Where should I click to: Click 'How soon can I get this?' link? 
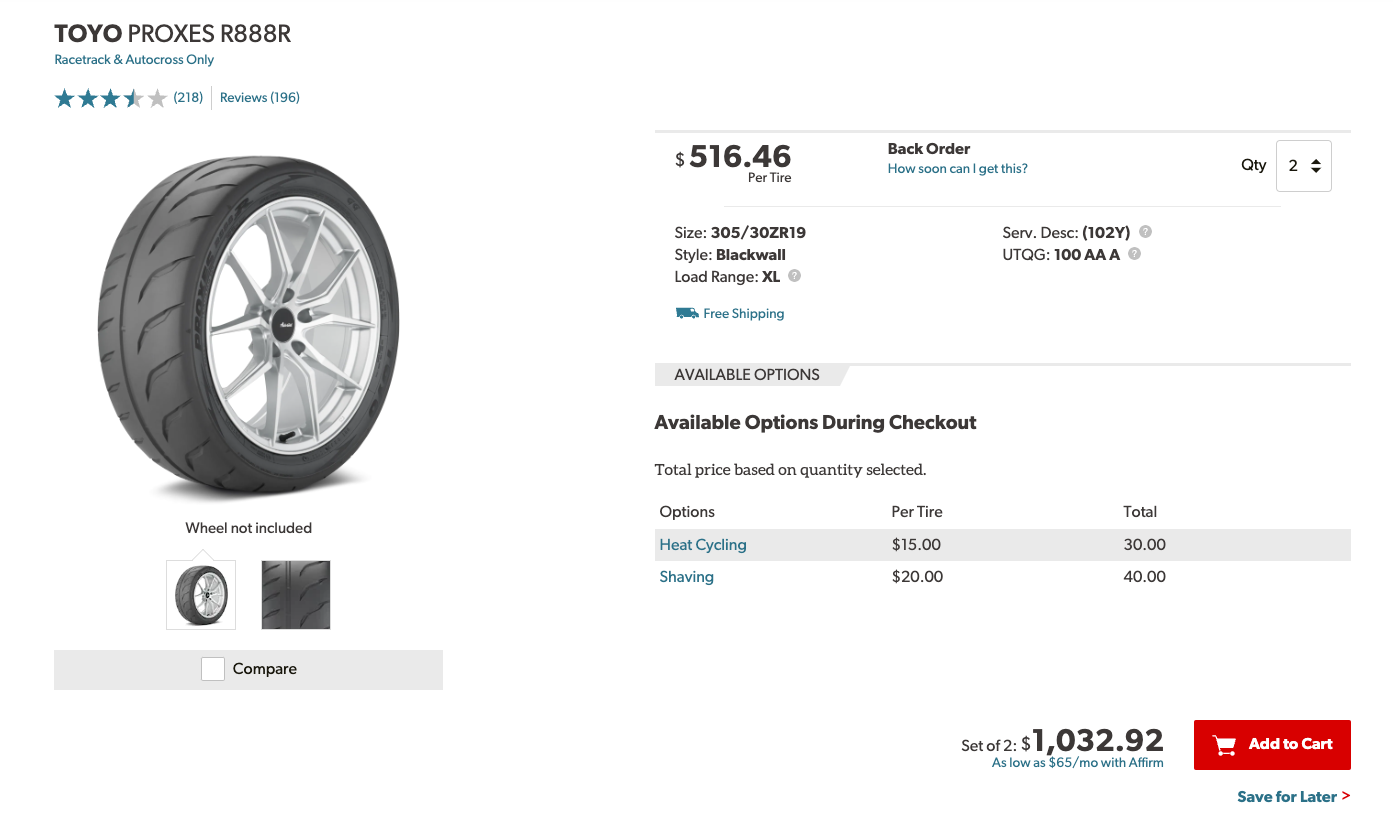click(957, 169)
